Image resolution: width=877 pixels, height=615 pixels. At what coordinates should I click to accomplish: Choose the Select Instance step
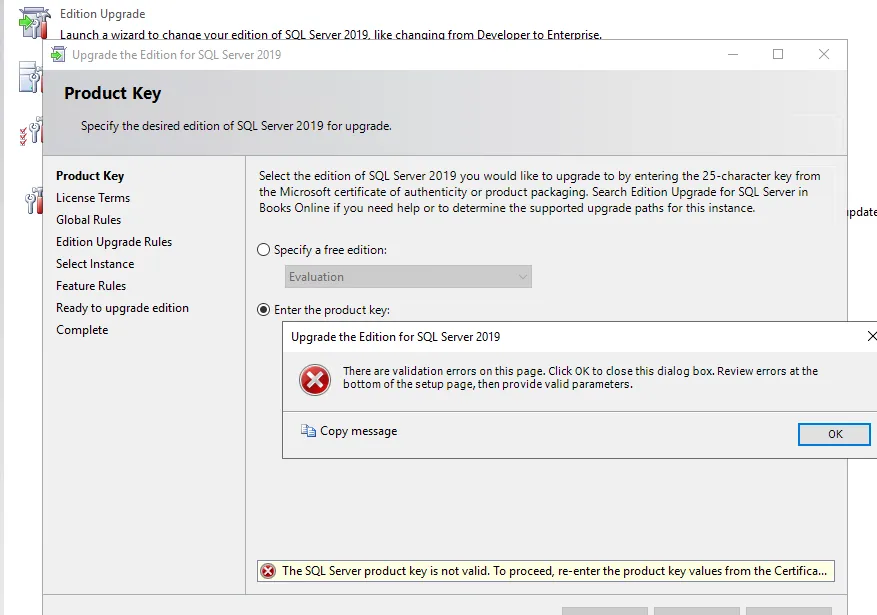pyautogui.click(x=95, y=264)
